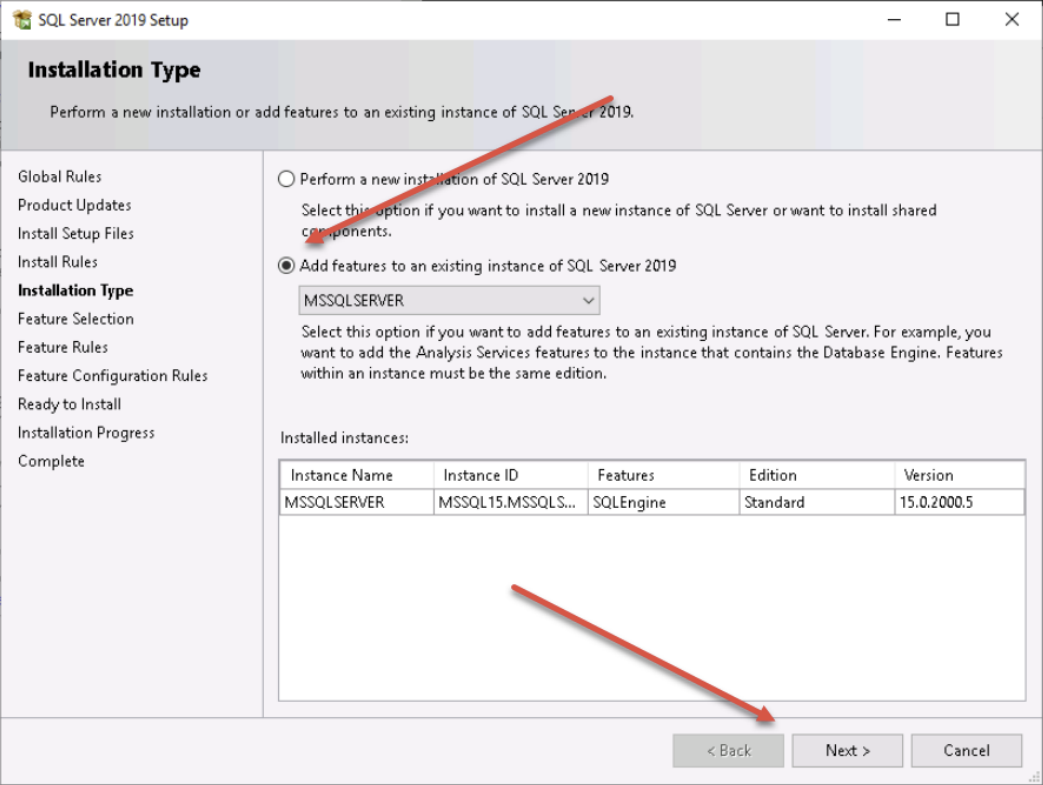Select Perform a new installation radio button

click(286, 179)
